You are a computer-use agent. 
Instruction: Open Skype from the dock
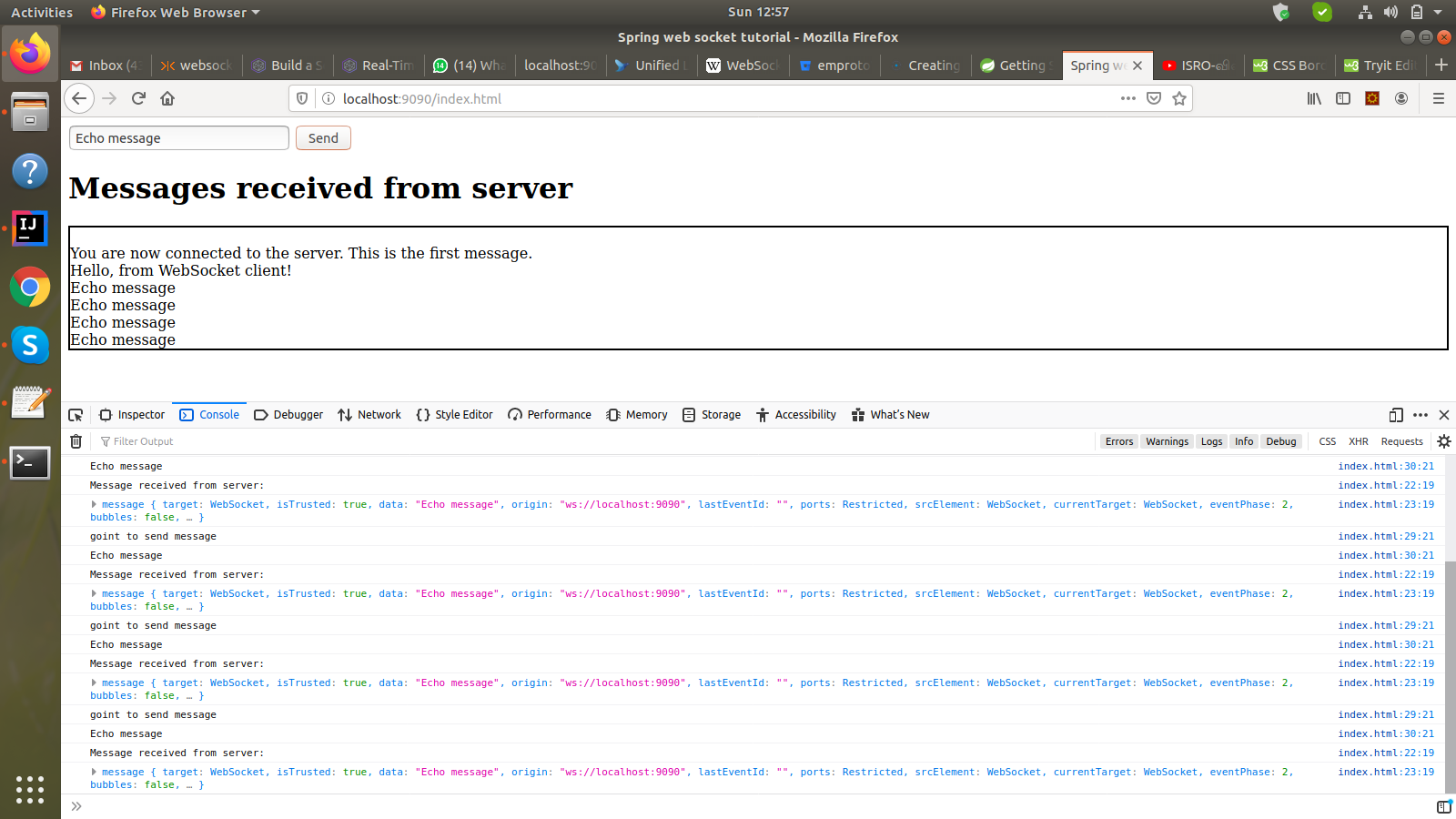tap(30, 345)
